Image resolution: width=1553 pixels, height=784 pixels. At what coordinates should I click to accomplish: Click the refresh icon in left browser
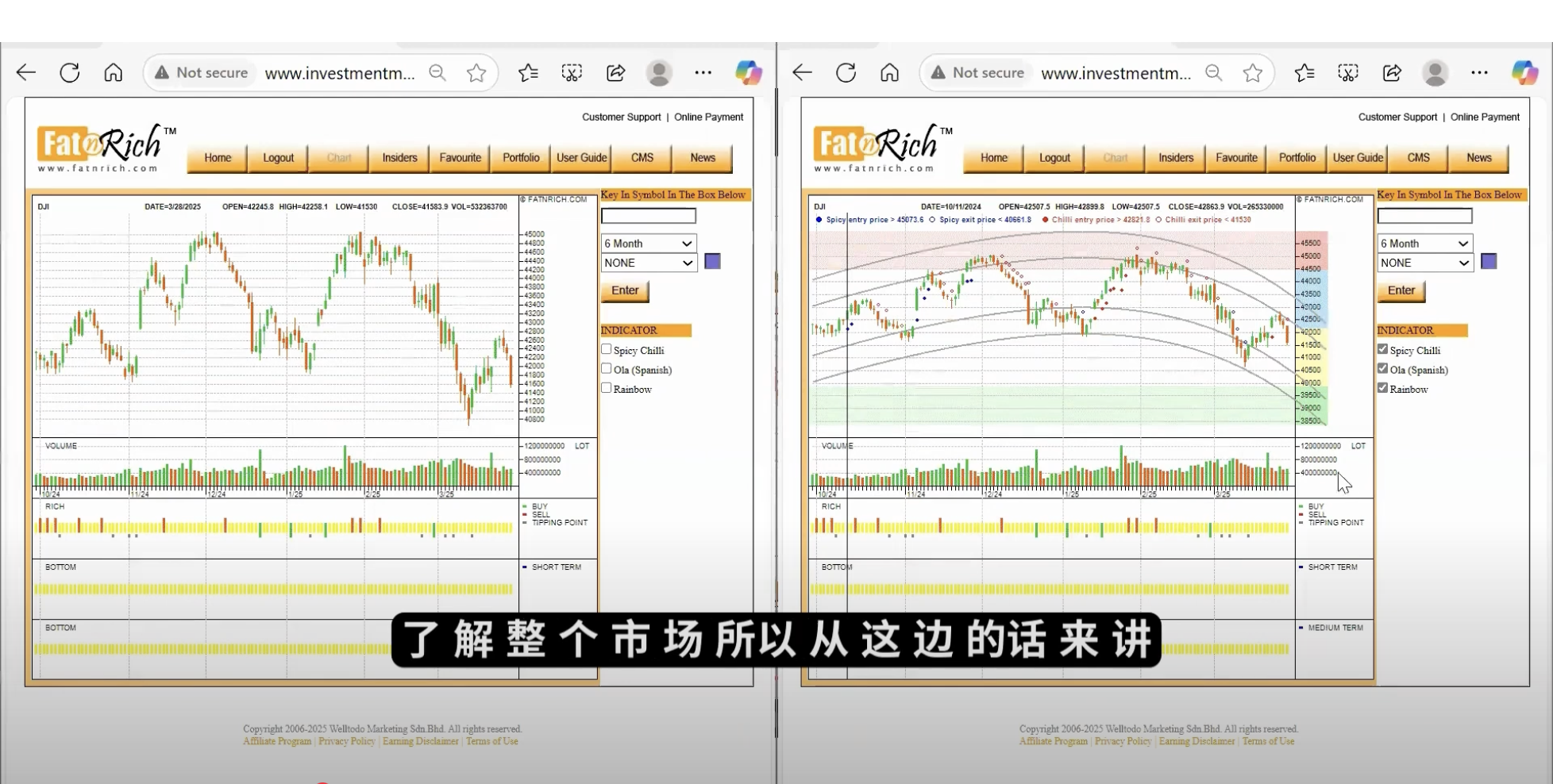pos(70,73)
